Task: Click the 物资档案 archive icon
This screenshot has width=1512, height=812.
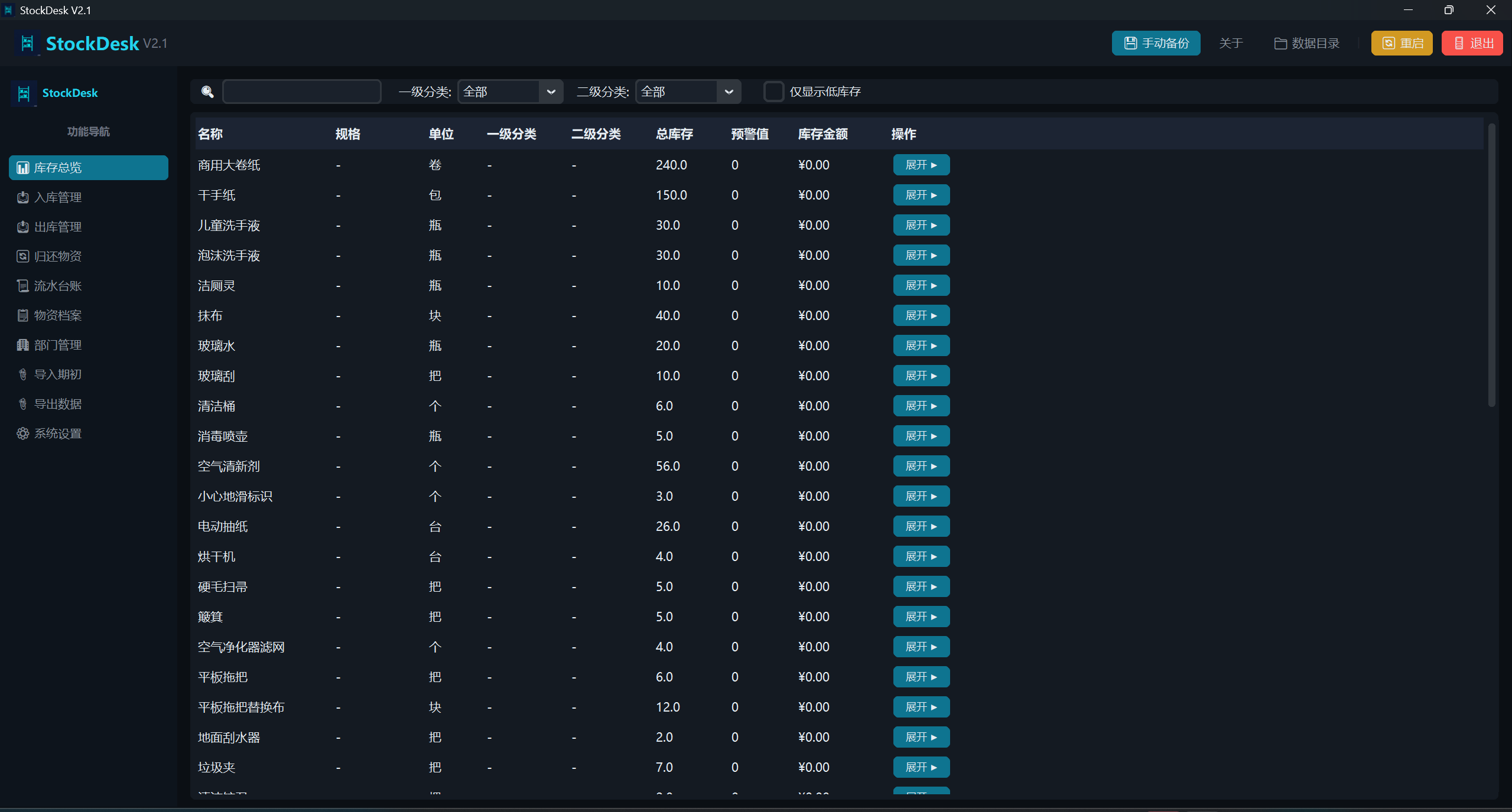Action: click(23, 315)
